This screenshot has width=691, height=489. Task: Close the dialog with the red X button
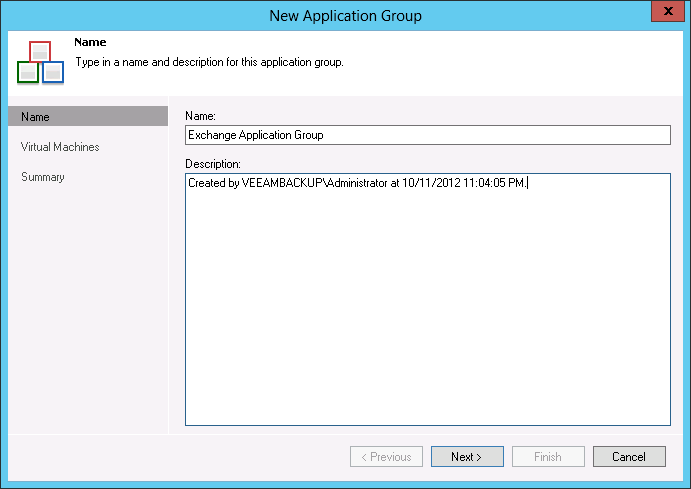click(x=663, y=12)
